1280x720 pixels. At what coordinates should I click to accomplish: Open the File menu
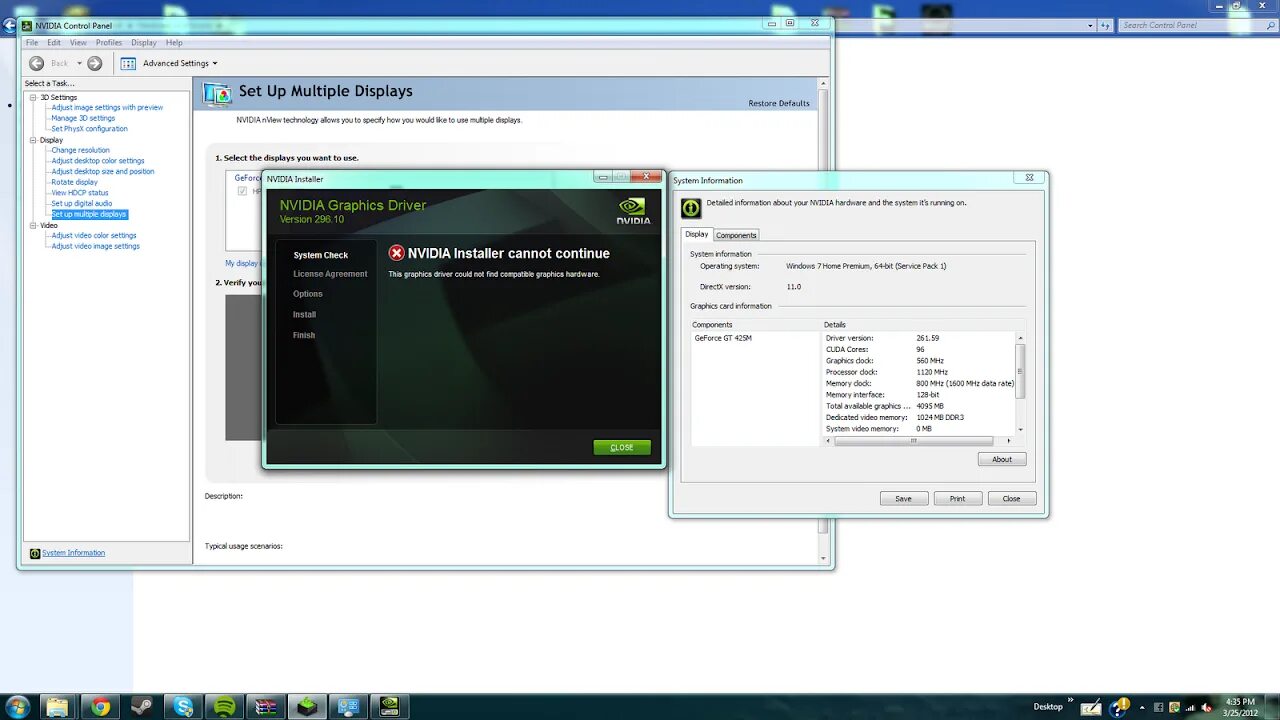[32, 43]
